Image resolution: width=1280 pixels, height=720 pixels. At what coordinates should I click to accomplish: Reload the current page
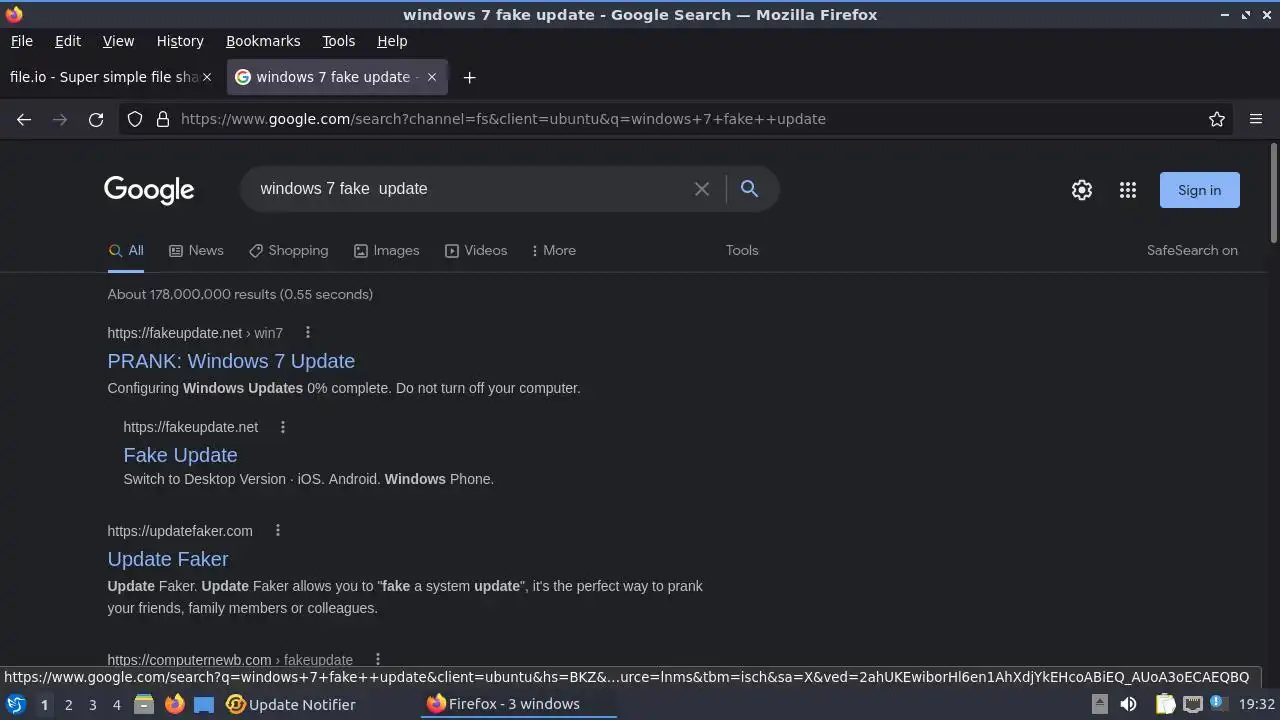click(96, 119)
